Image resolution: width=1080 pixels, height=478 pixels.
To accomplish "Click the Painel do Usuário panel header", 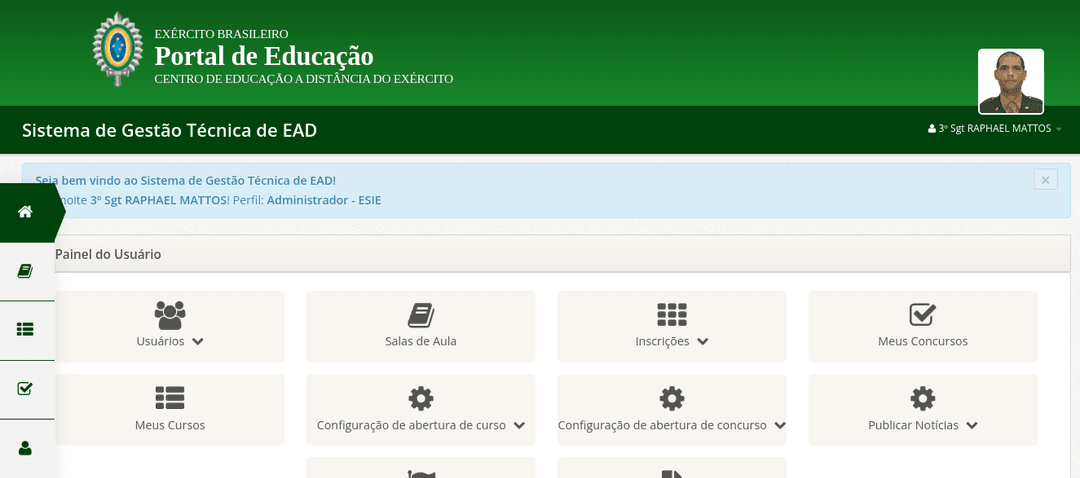I will [x=108, y=254].
